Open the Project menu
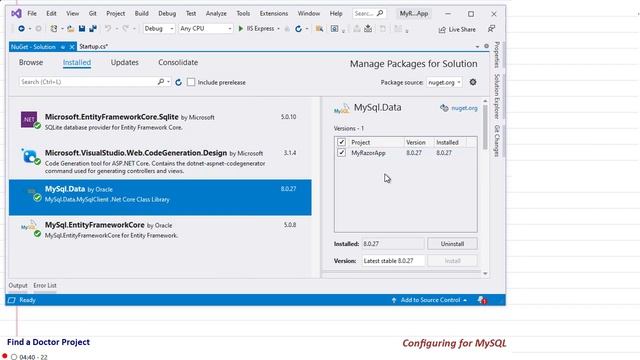640x360 pixels. click(x=116, y=13)
